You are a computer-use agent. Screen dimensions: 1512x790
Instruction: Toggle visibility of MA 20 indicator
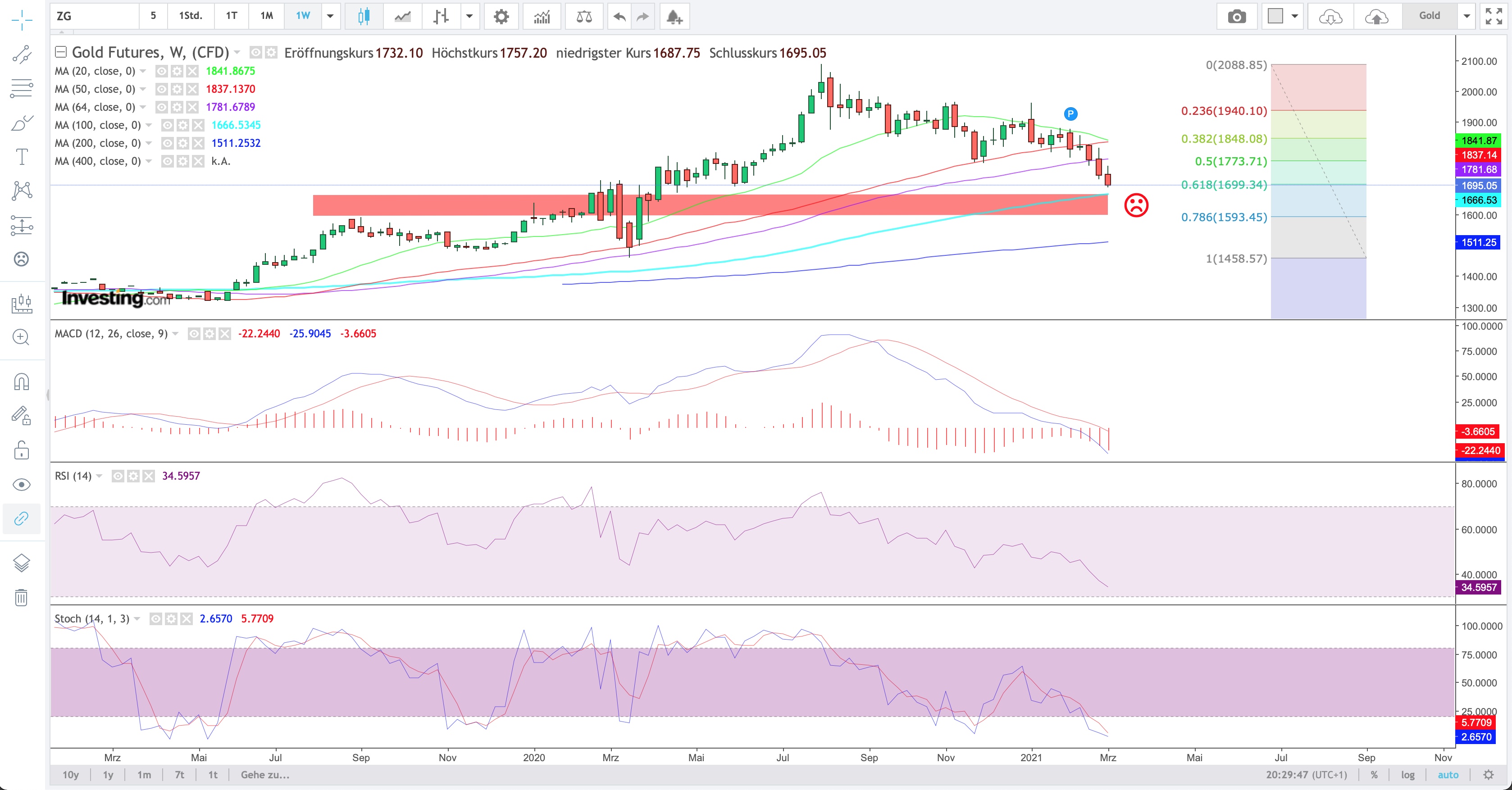(161, 71)
